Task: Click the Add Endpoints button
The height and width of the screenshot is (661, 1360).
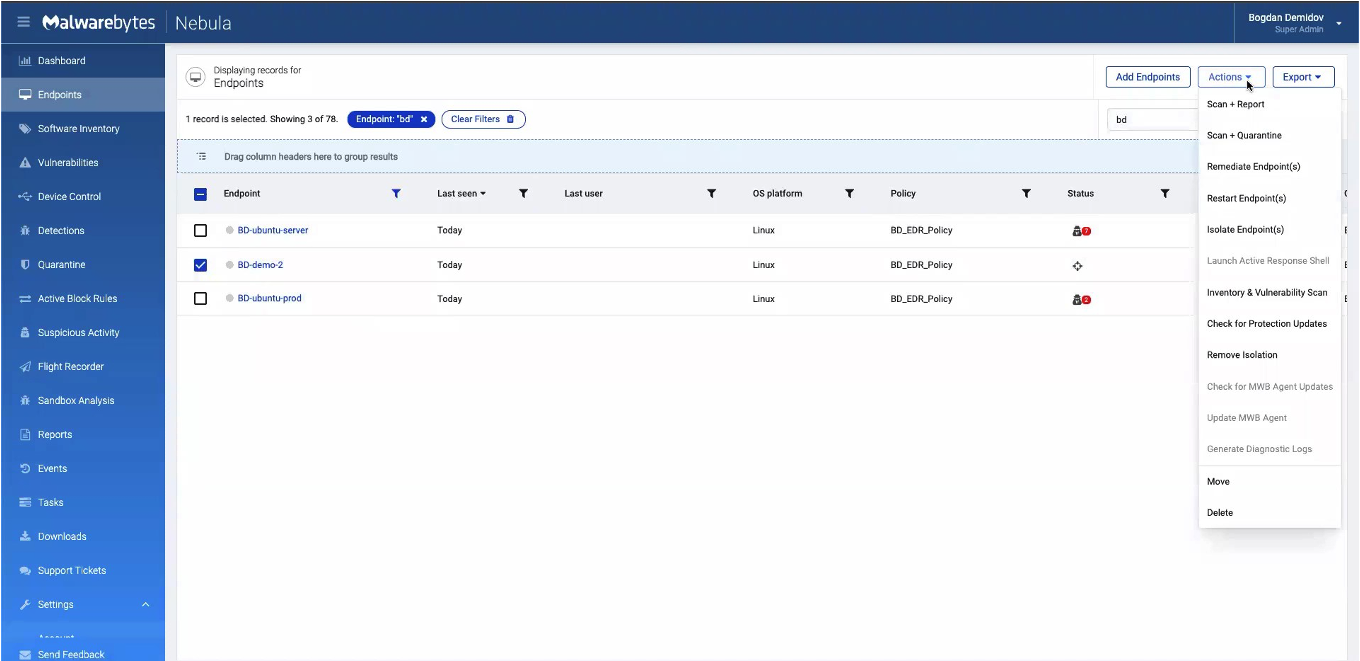Action: (1148, 77)
